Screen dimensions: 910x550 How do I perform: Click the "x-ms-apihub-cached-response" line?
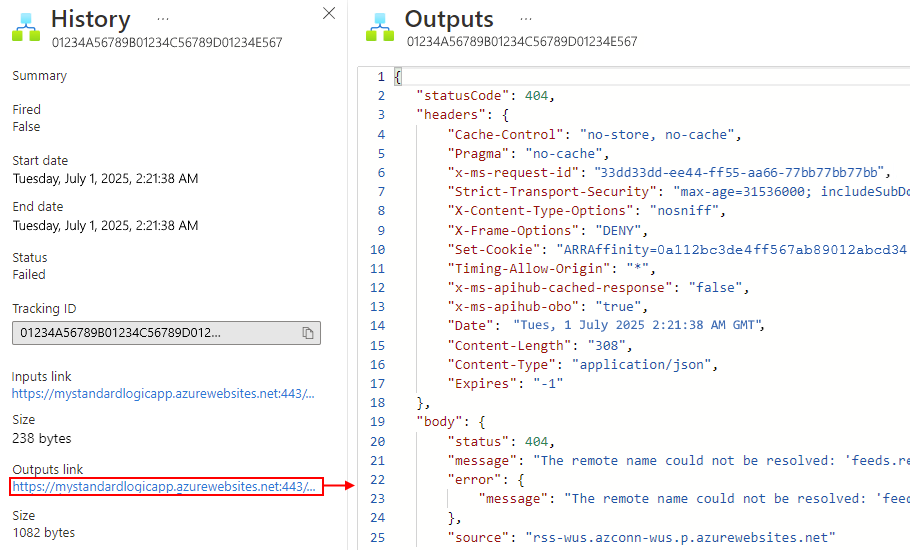pyautogui.click(x=598, y=288)
